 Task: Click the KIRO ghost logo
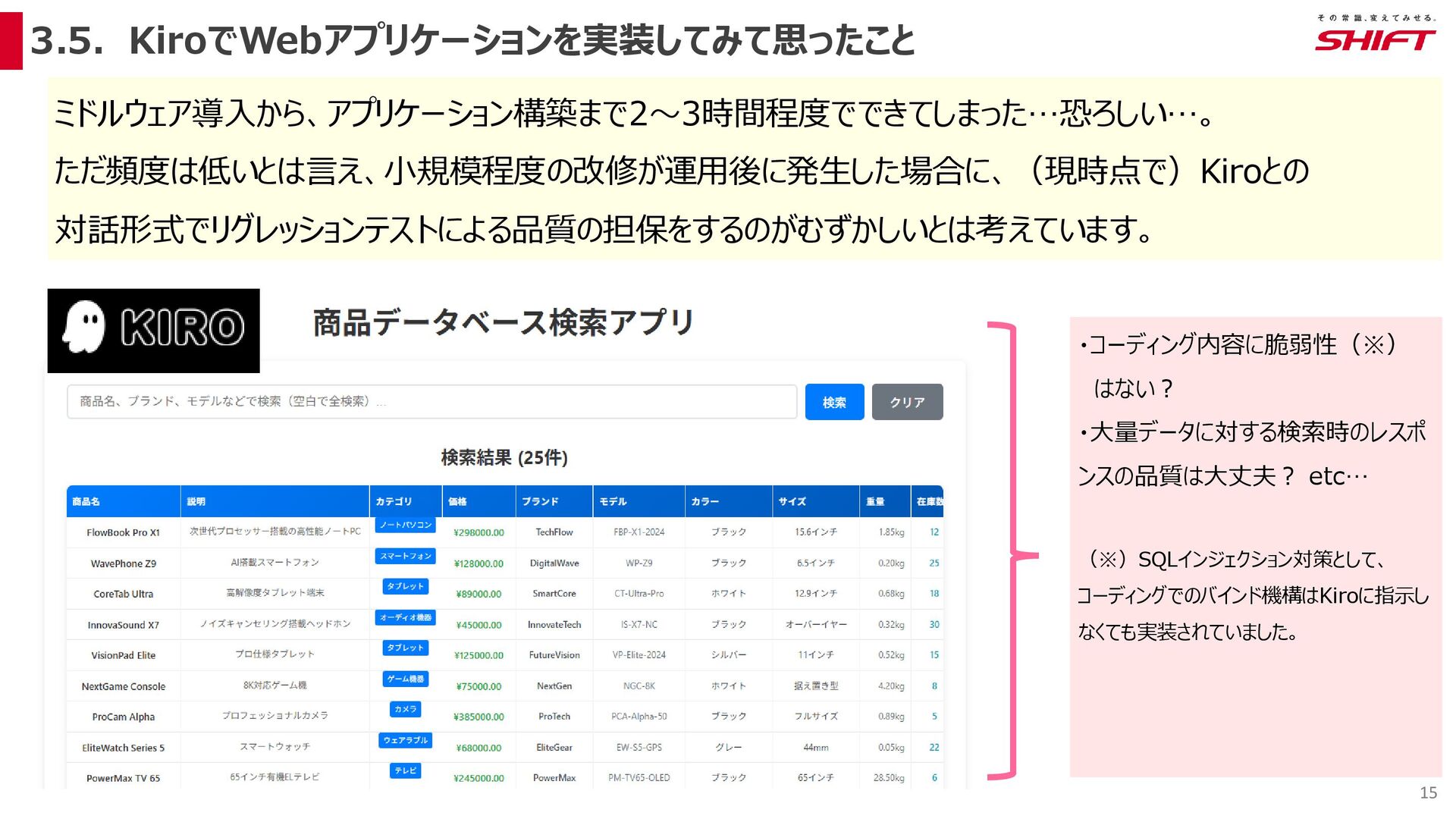pos(153,330)
